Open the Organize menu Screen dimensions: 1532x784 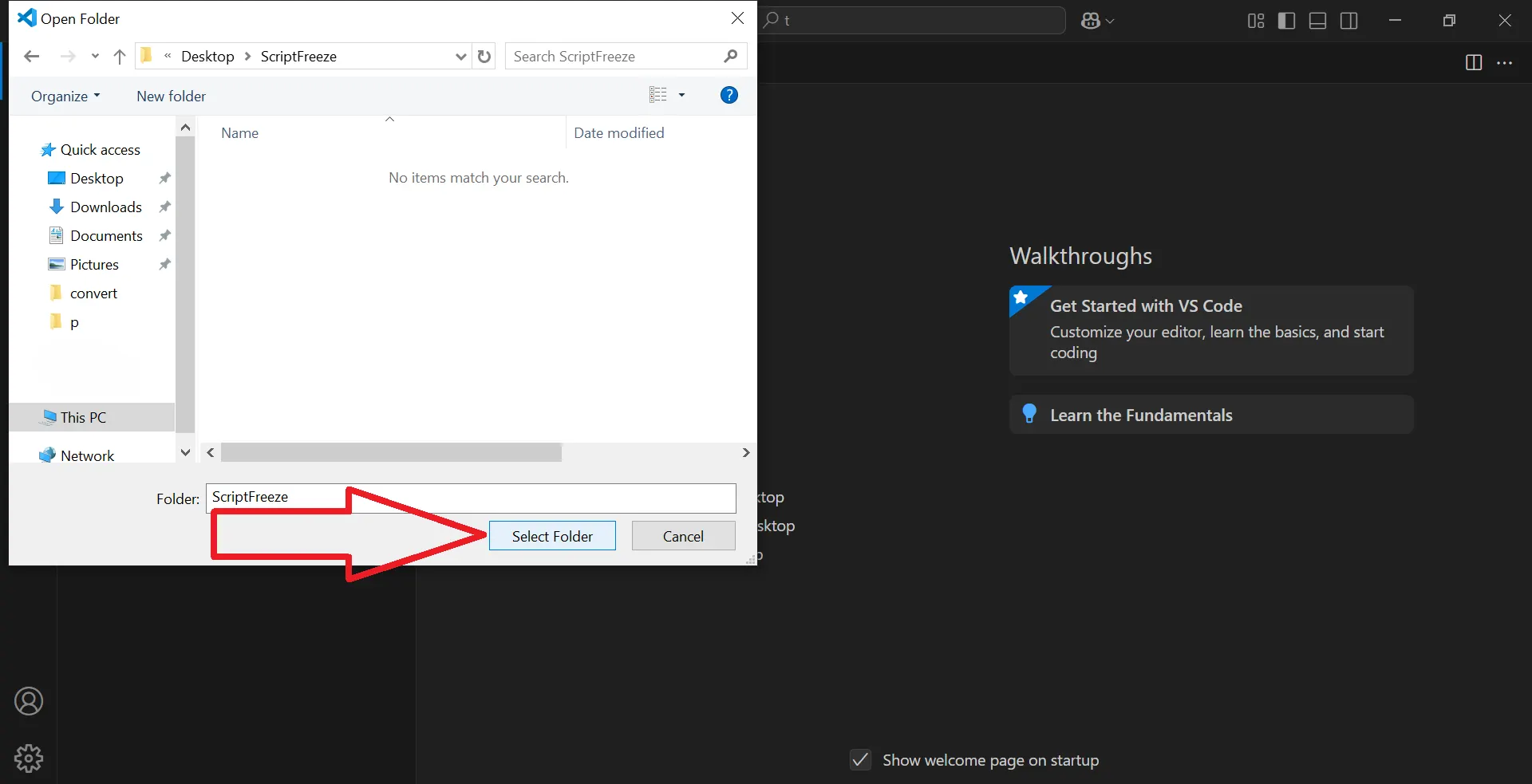point(65,97)
